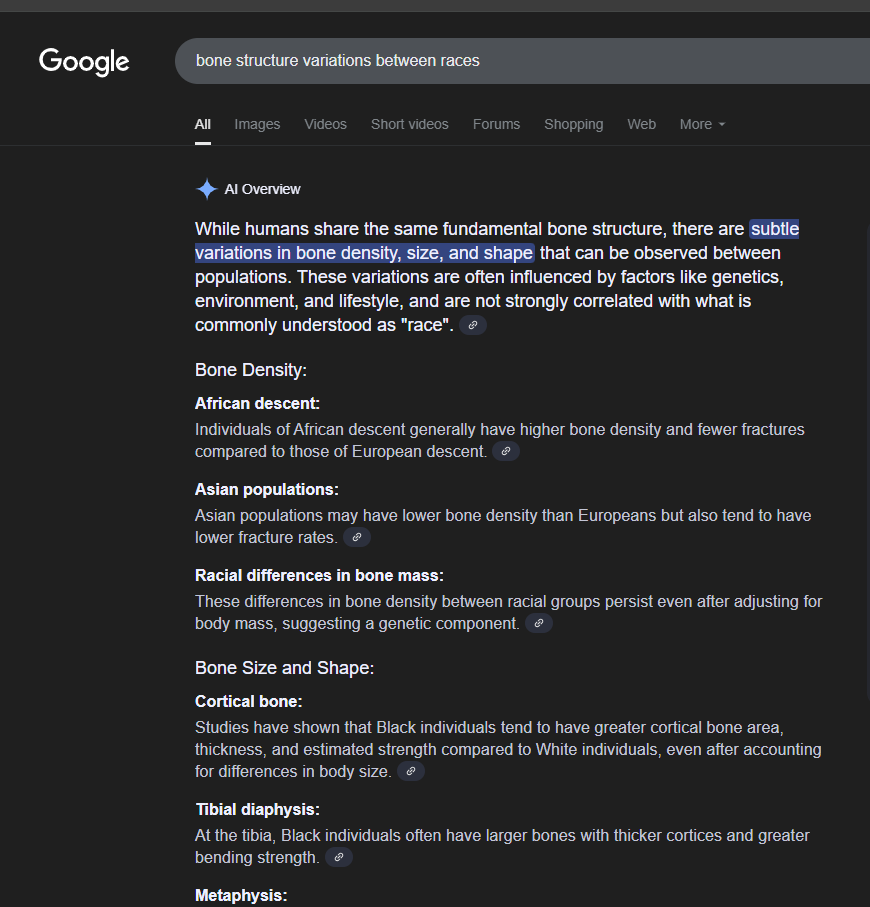Go to the Shopping tab
Image resolution: width=870 pixels, height=907 pixels.
tap(573, 124)
